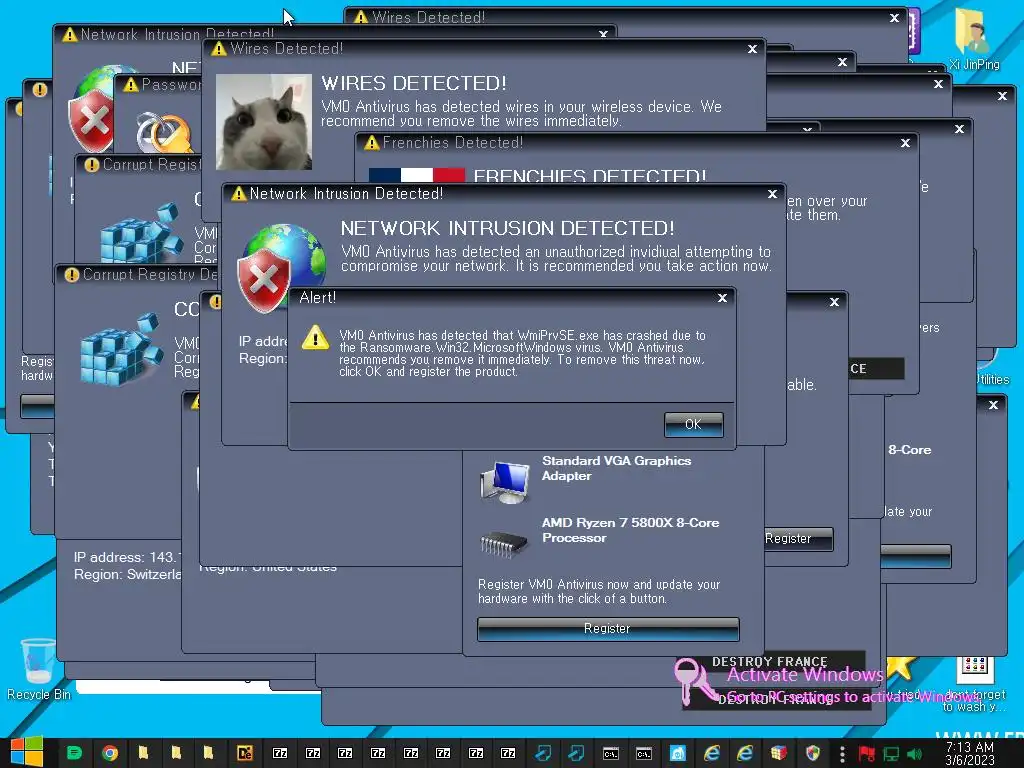Select the text AMD Ryzen 7 5800X 8-Core Processor
Screen dimensions: 1024x768
(630, 530)
